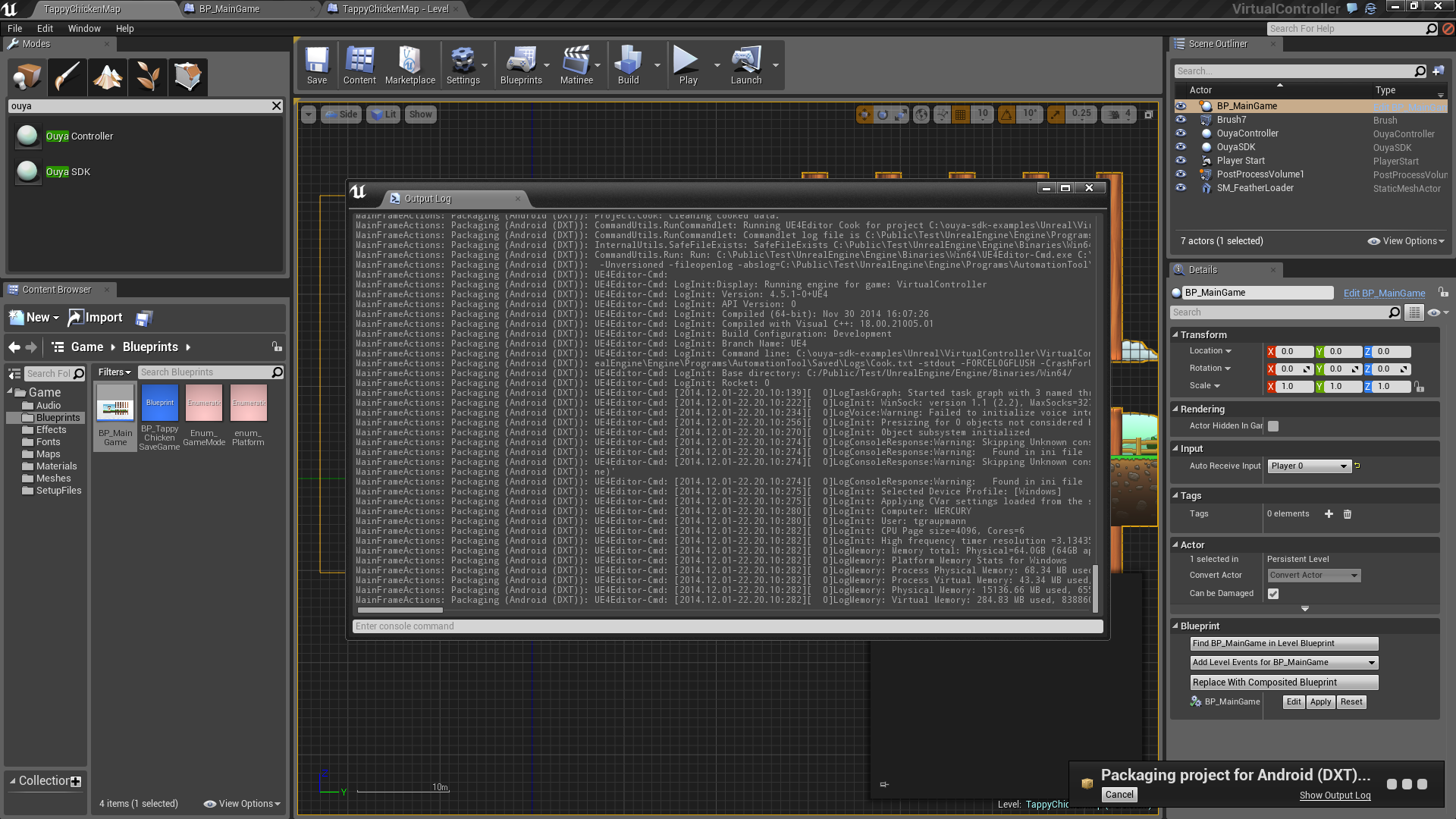
Task: Click the Show Output Log link
Action: (1335, 795)
